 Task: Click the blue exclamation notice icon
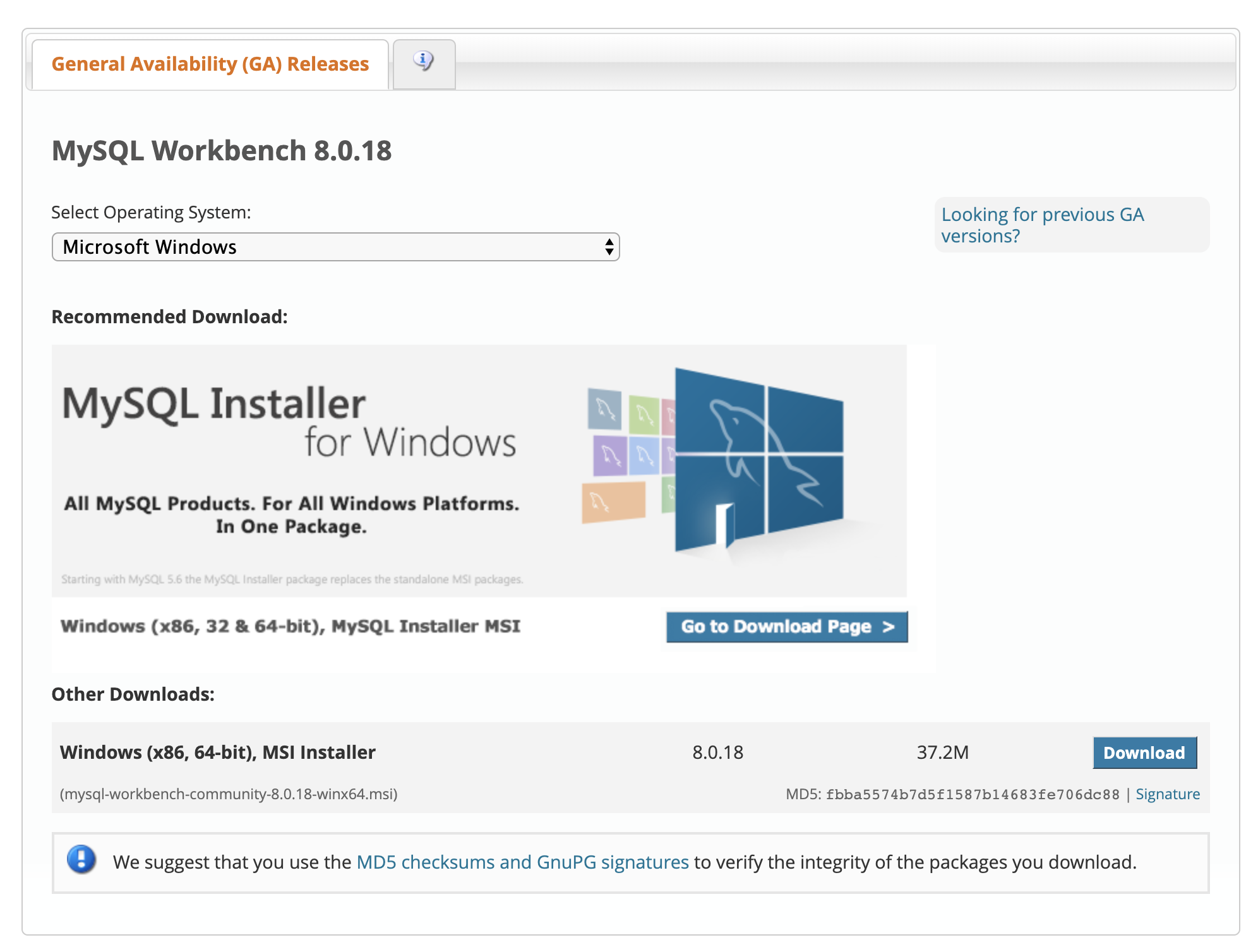click(x=81, y=860)
